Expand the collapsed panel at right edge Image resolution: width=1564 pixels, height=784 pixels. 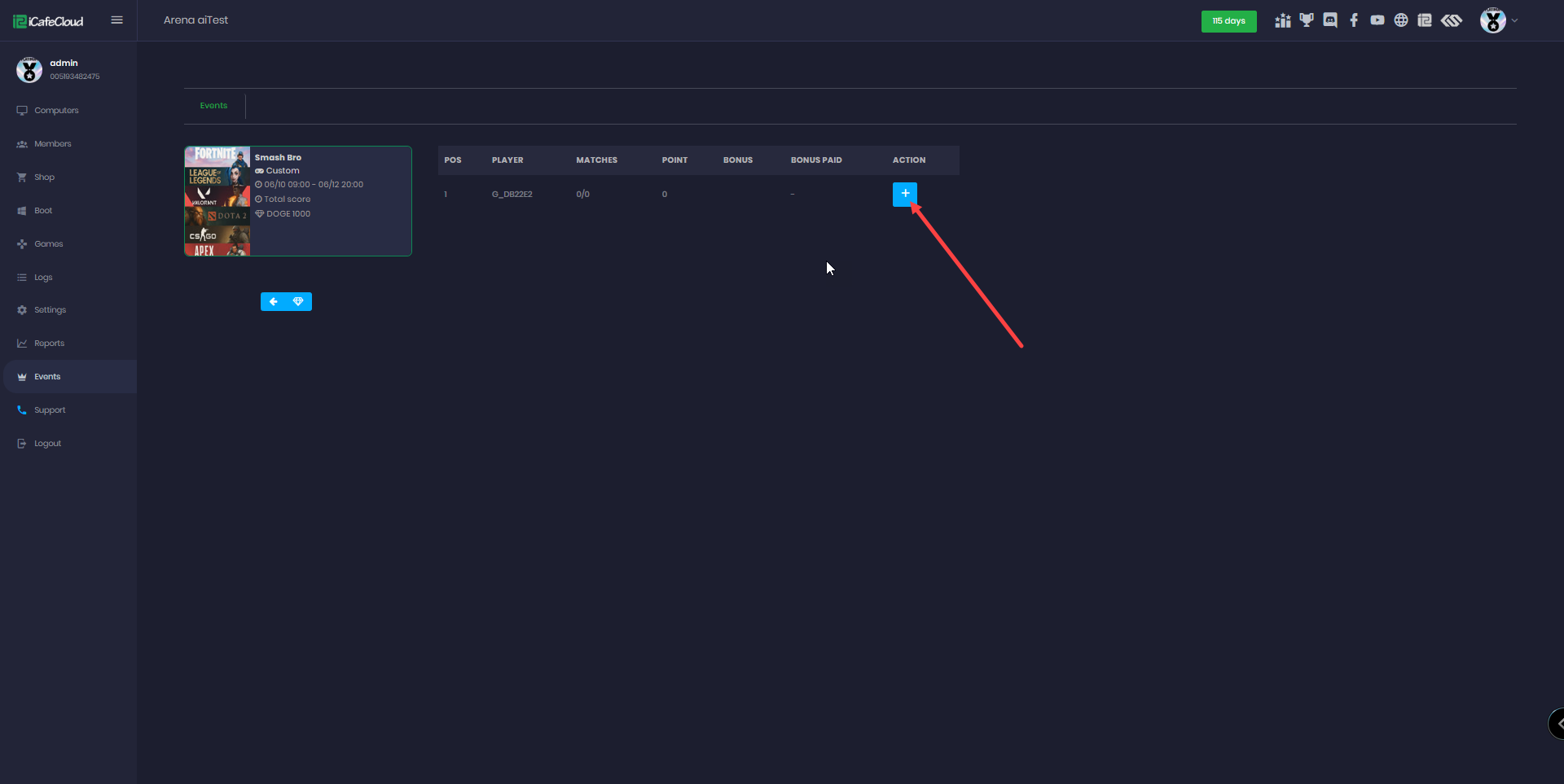[x=1557, y=723]
